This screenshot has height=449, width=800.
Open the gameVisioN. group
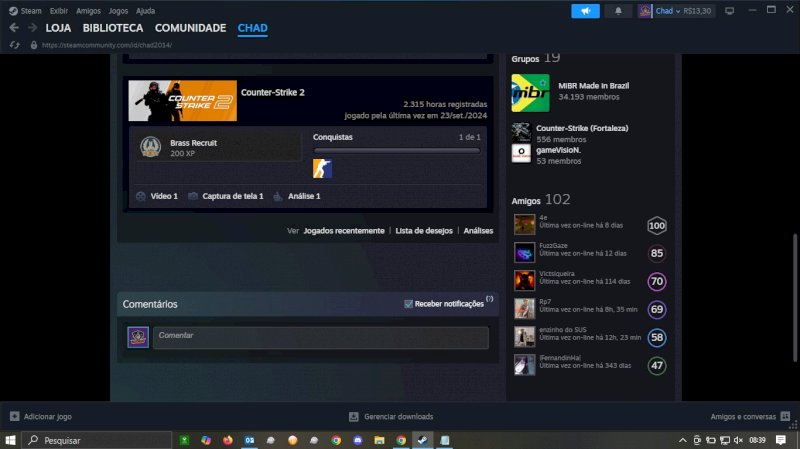click(x=558, y=150)
